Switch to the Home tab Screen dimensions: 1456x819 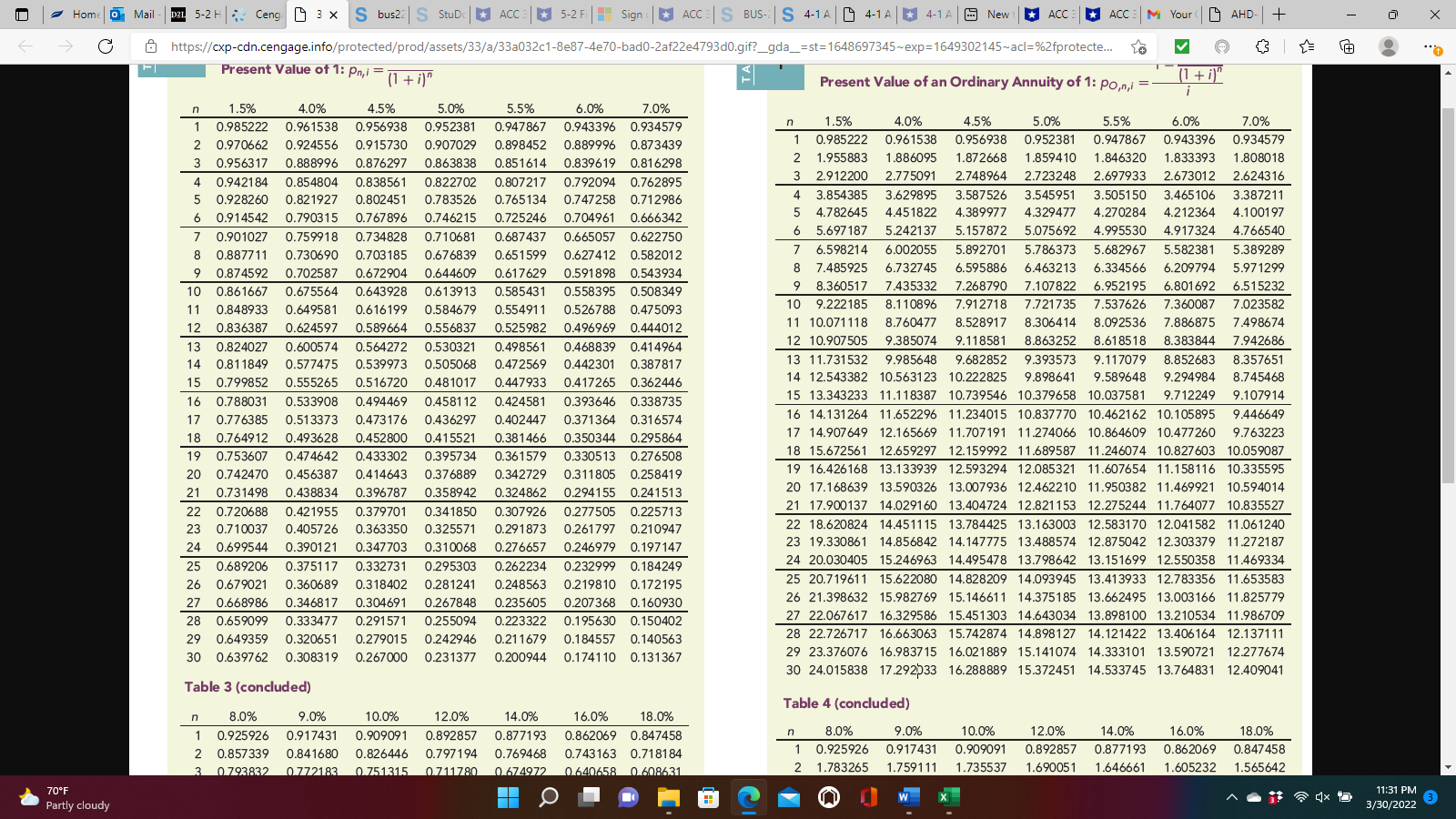76,15
